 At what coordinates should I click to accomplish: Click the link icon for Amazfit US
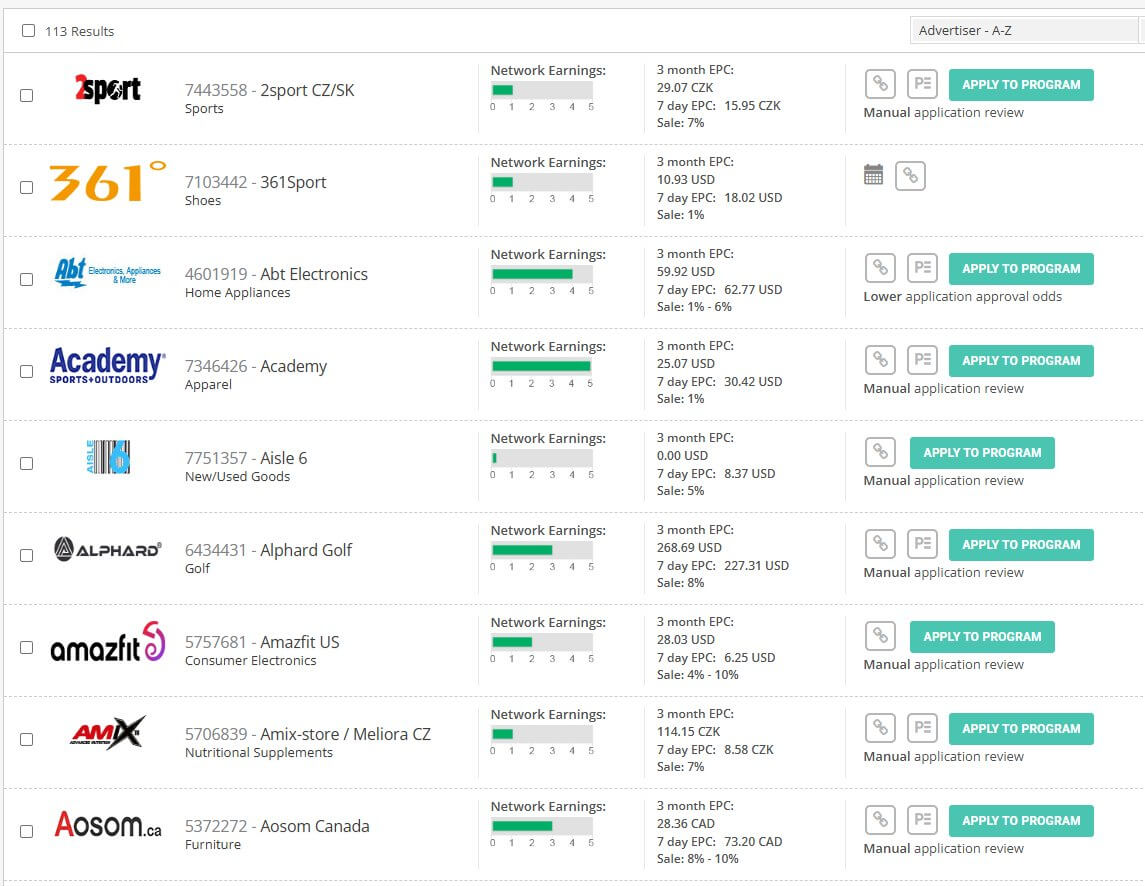pos(880,636)
